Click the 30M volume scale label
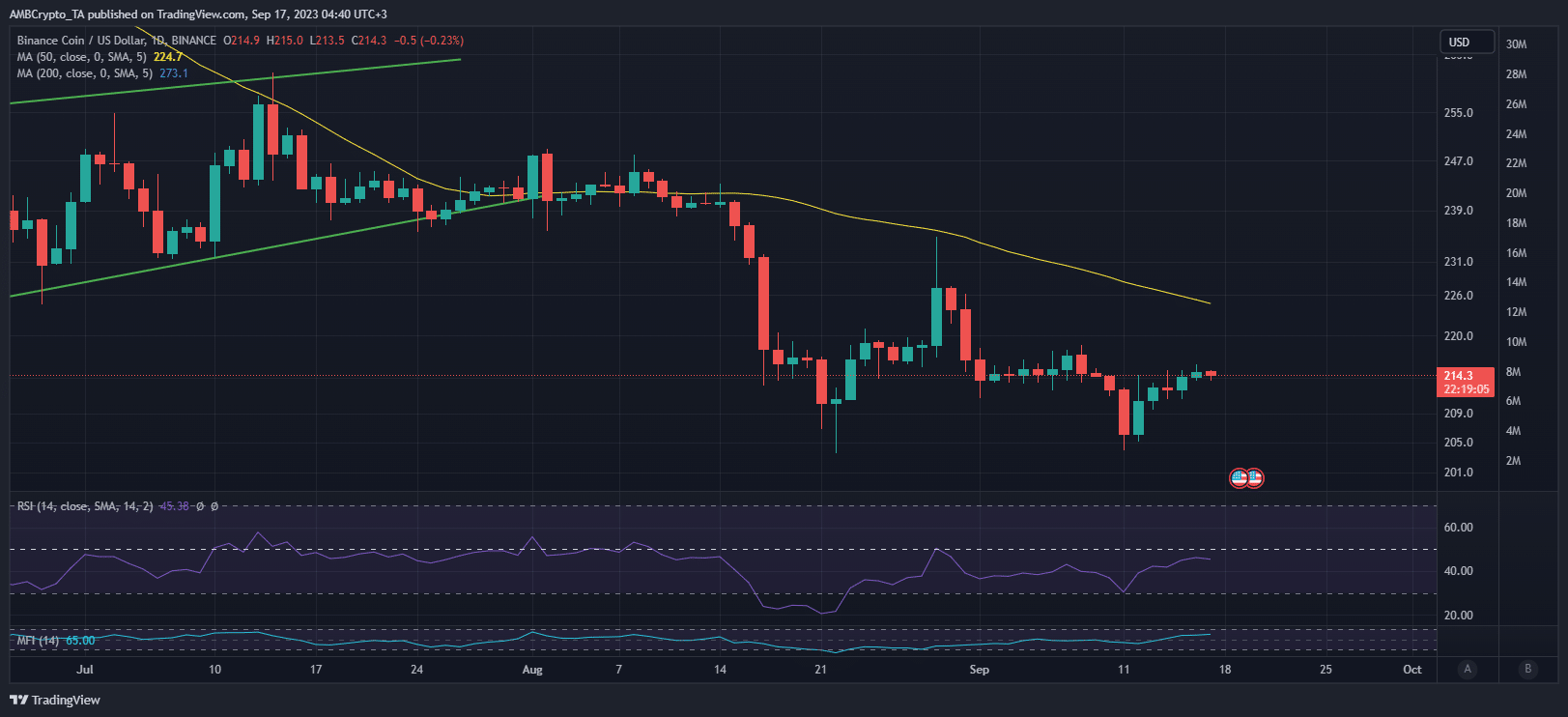The image size is (1568, 717). point(1516,44)
